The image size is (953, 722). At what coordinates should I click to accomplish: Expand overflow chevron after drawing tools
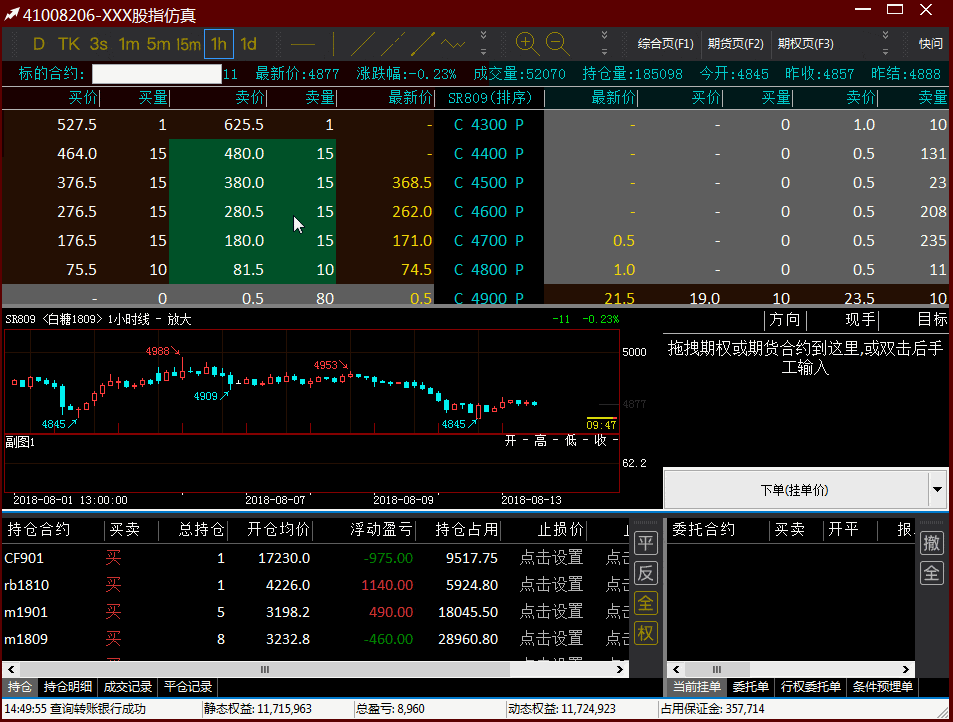pyautogui.click(x=483, y=43)
